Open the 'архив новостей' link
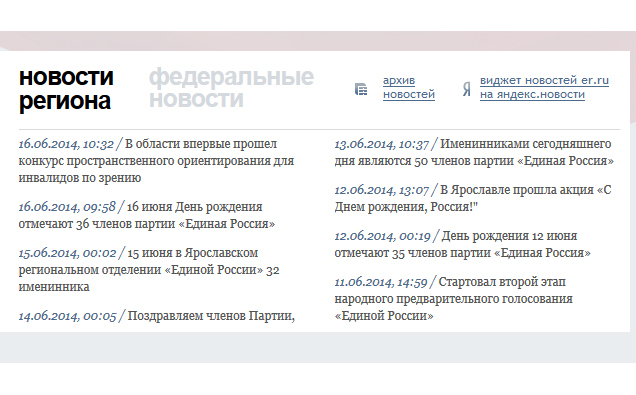 click(x=408, y=87)
